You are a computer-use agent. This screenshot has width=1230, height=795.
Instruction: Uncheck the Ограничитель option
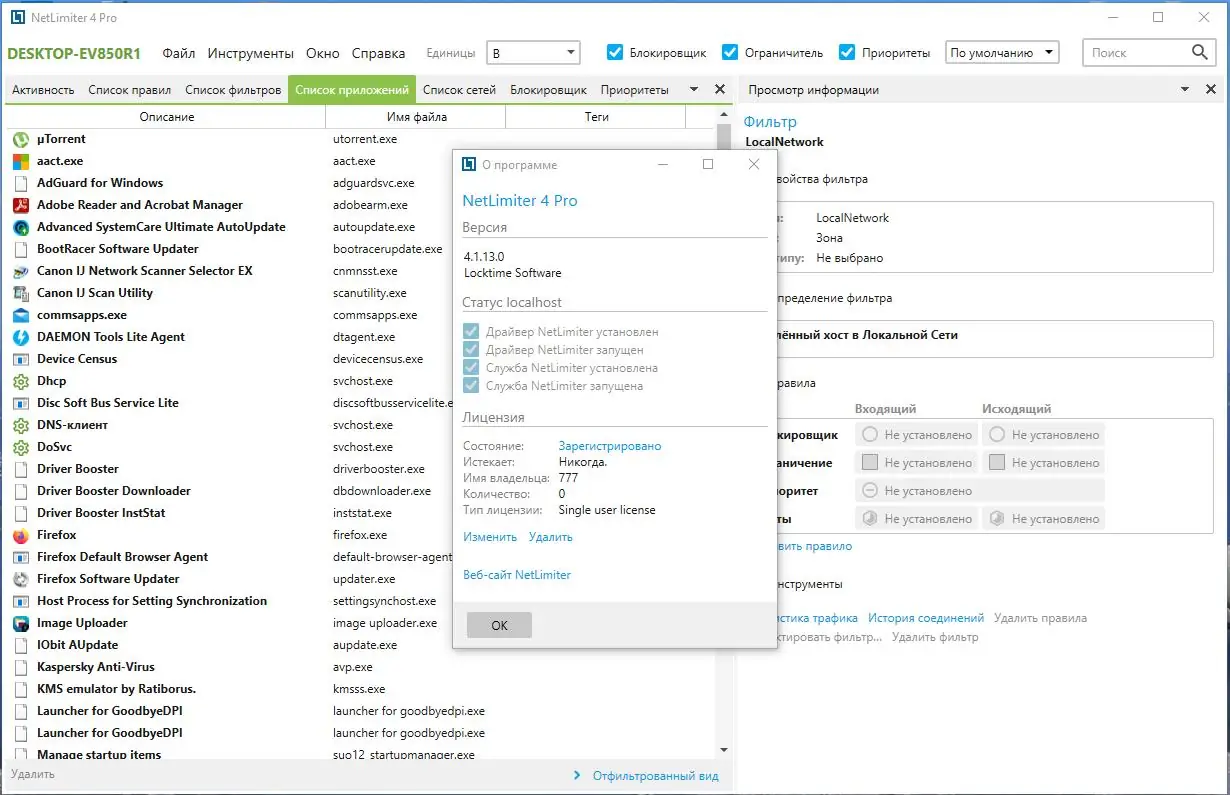[732, 52]
